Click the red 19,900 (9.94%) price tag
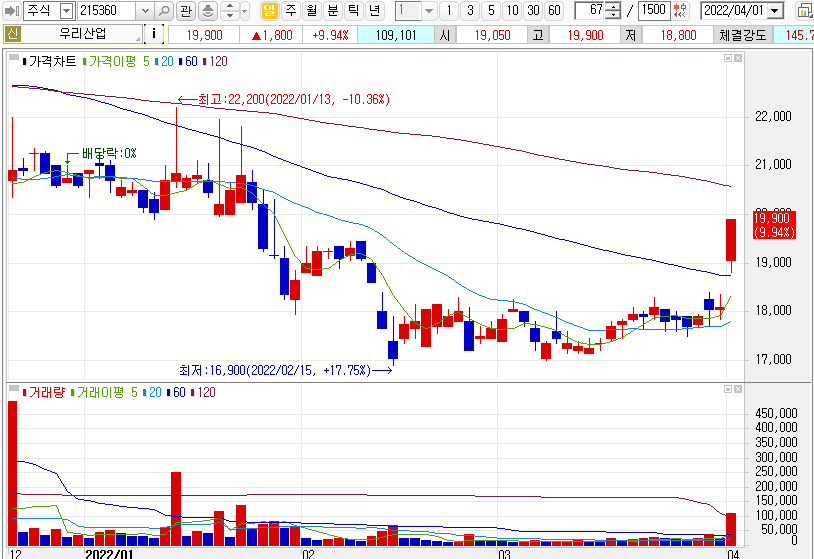The height and width of the screenshot is (559, 814). [x=774, y=225]
